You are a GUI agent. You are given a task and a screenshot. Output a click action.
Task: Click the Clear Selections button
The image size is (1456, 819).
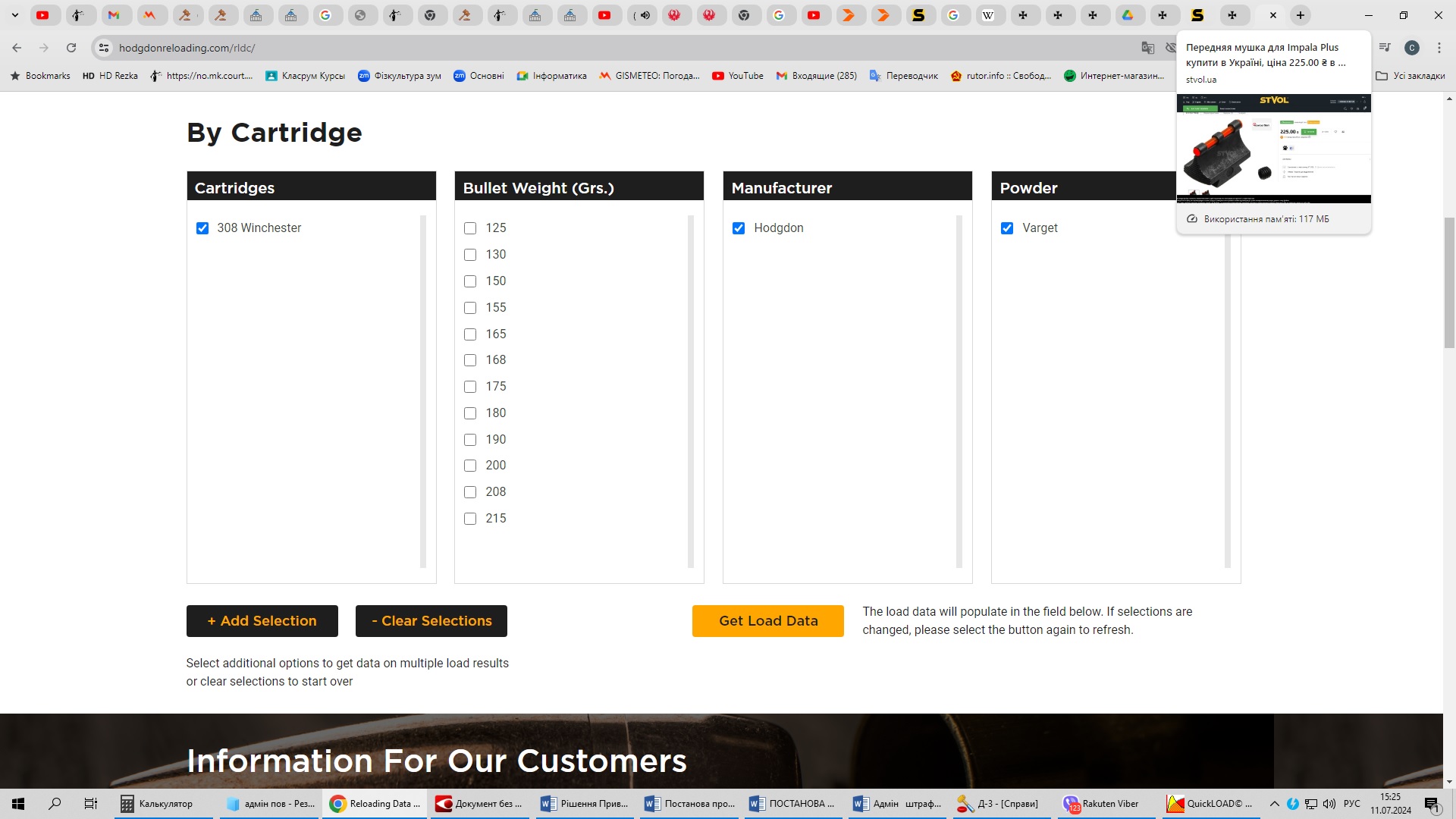pyautogui.click(x=431, y=621)
